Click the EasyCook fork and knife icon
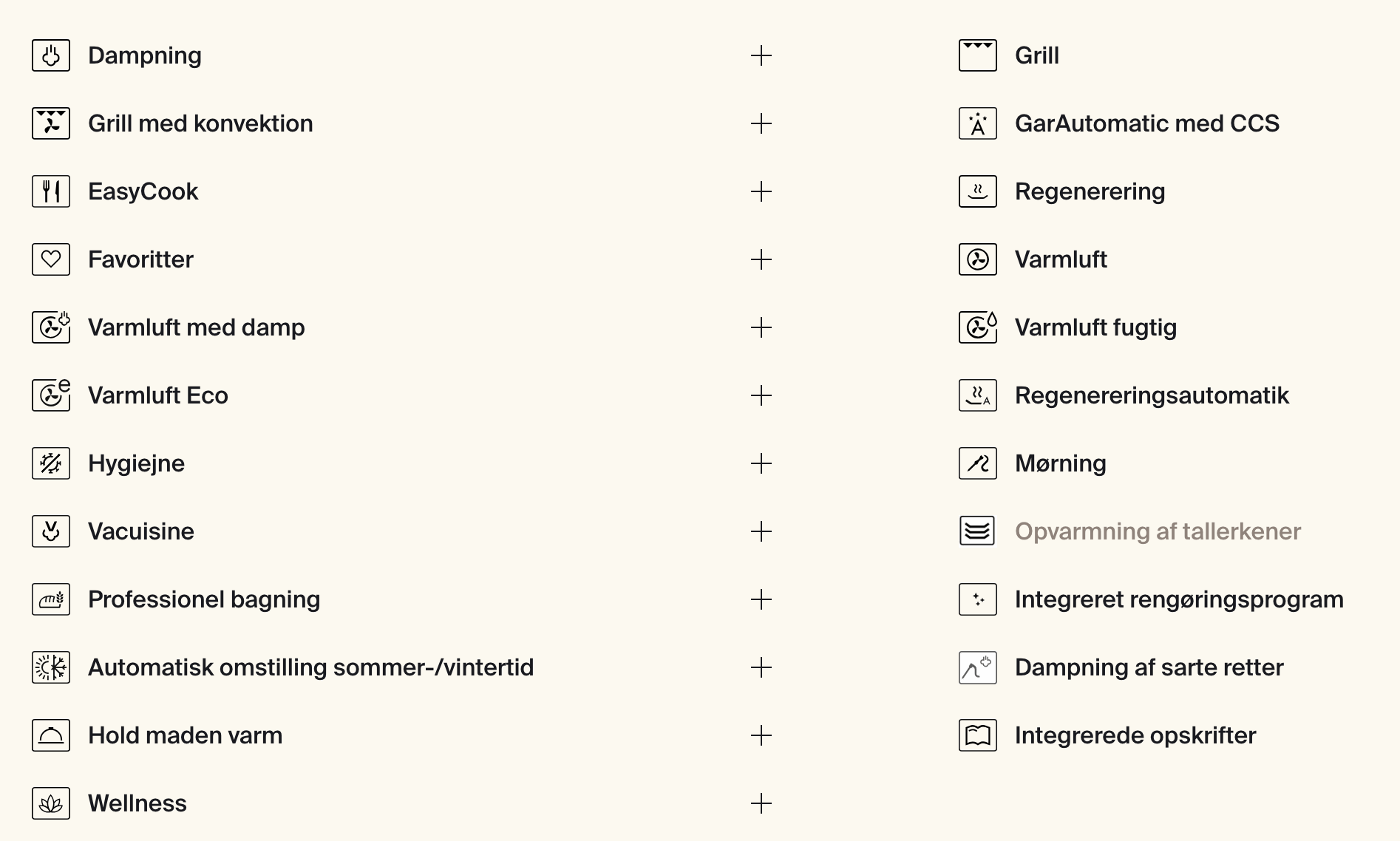This screenshot has height=841, width=1400. pyautogui.click(x=51, y=191)
